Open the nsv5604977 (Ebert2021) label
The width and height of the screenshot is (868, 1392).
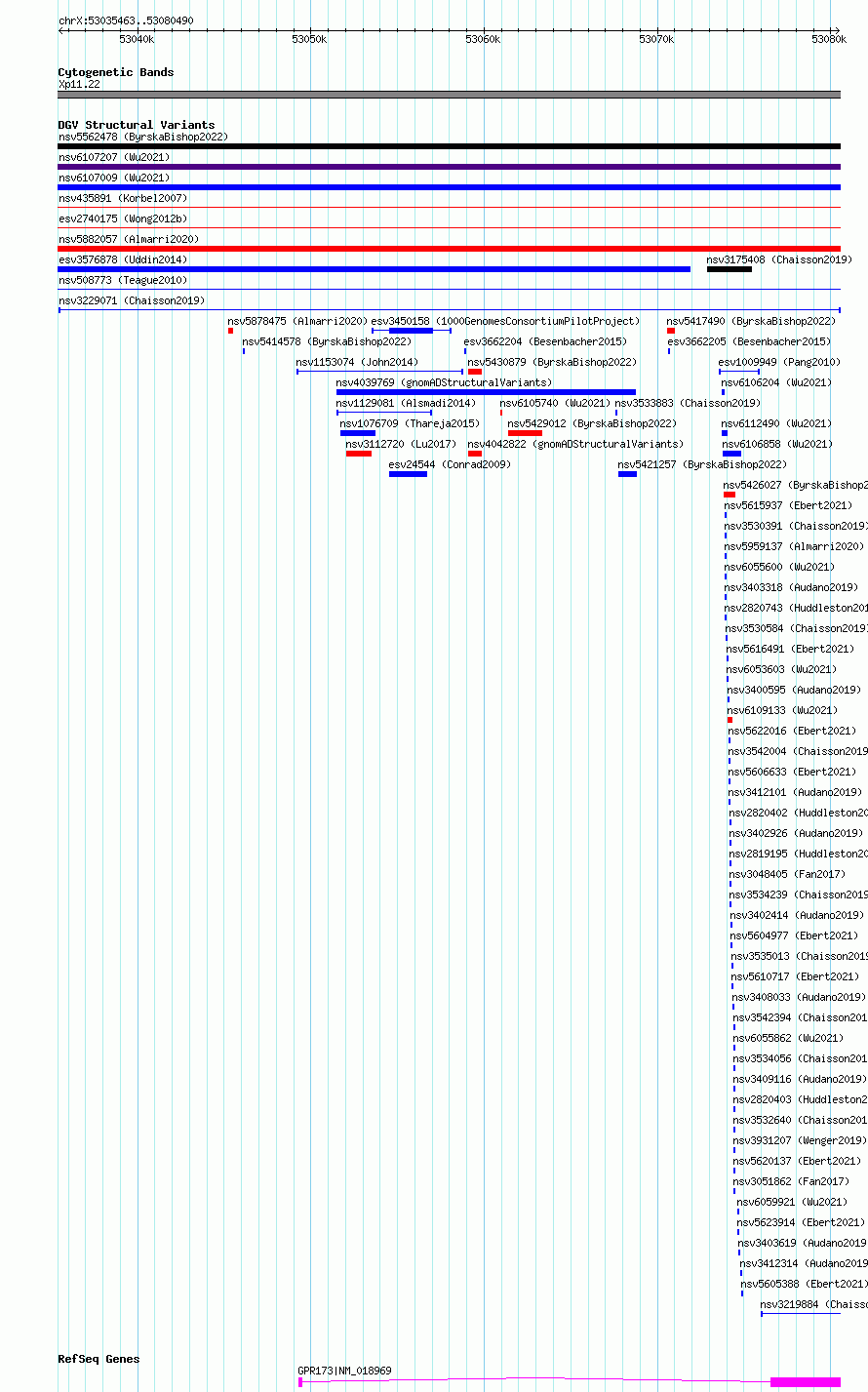point(796,935)
